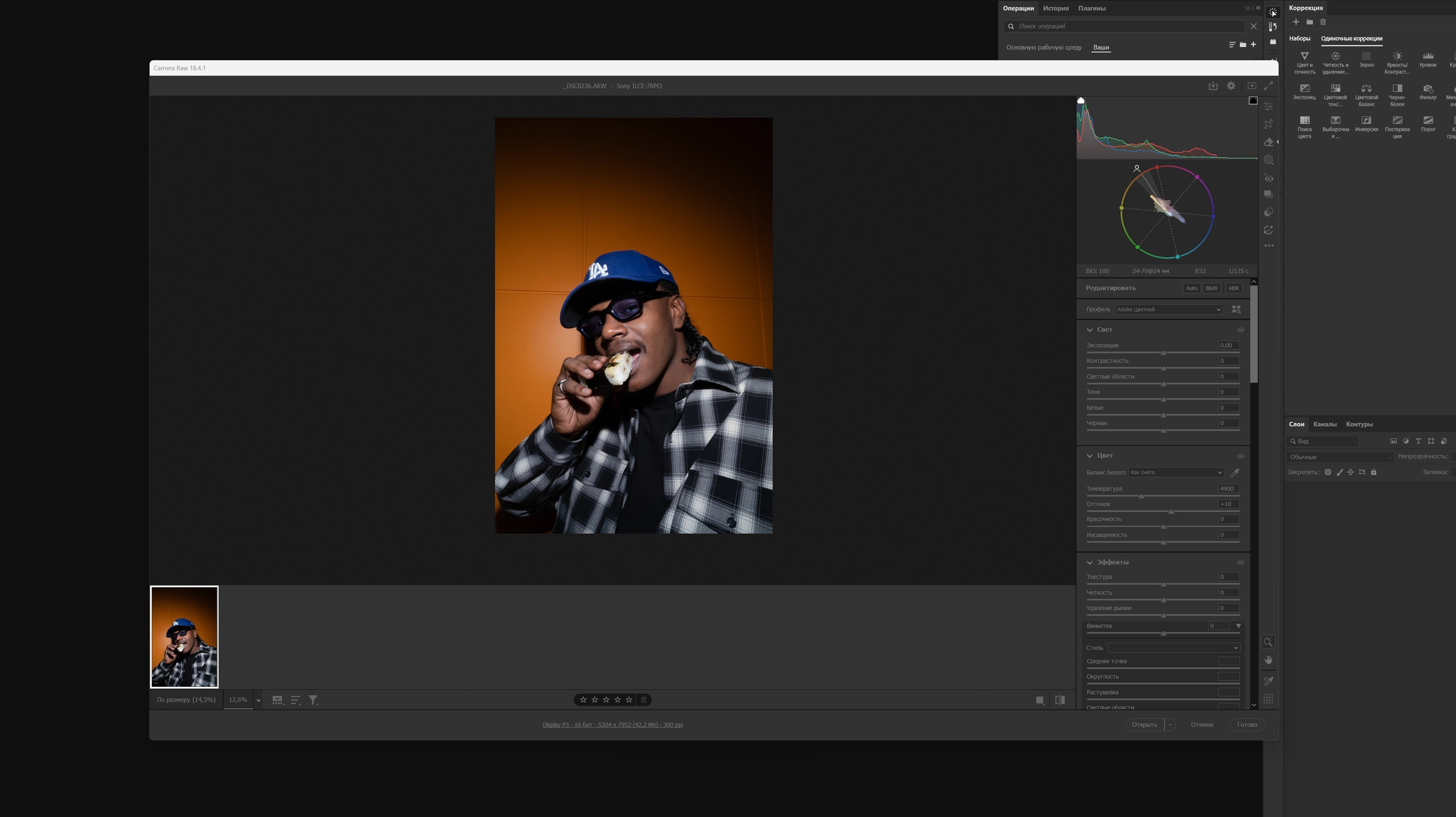The width and height of the screenshot is (1456, 817).
Task: Select the Color Sampler eyedropper tool
Action: 1268,681
